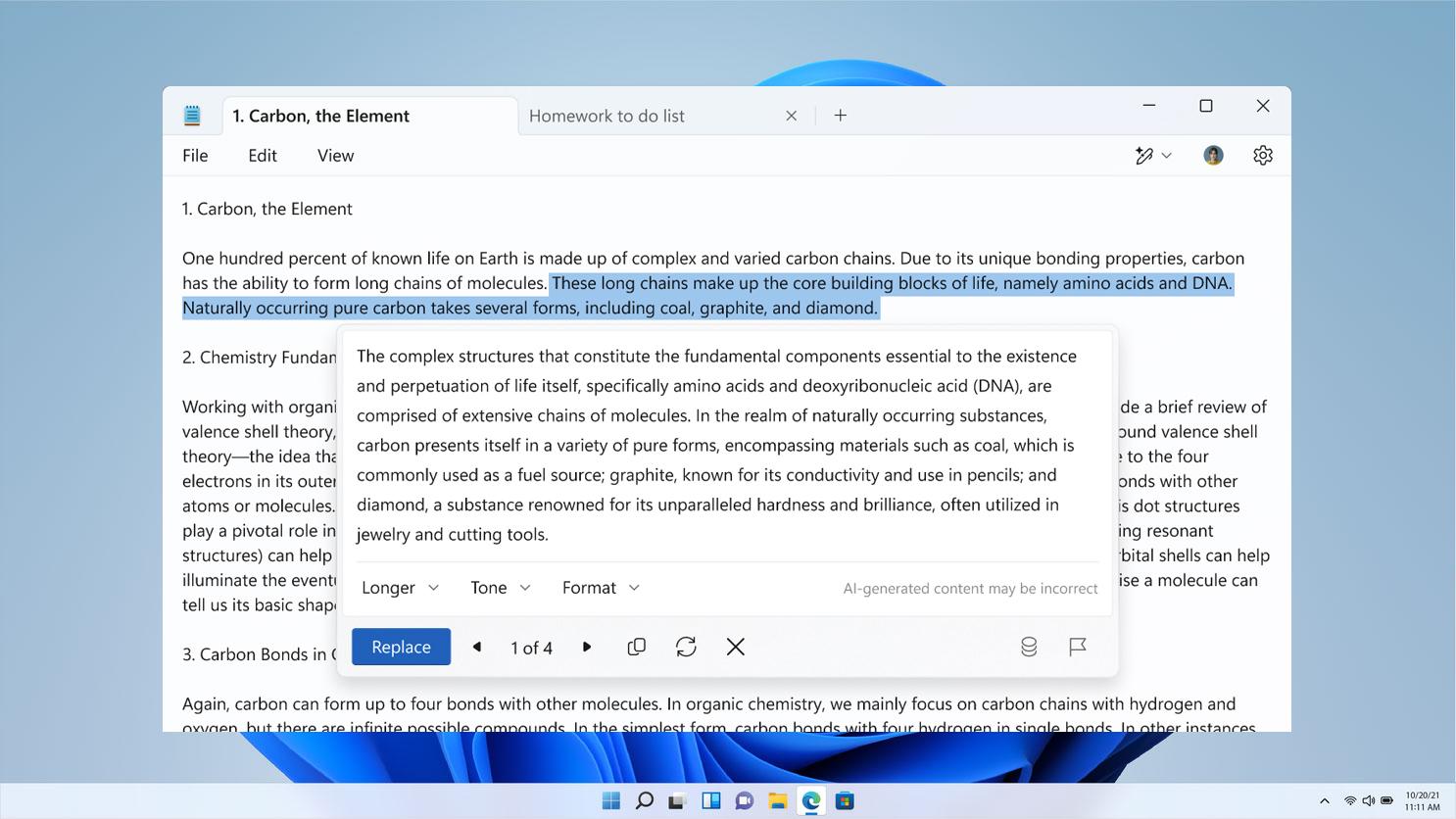Image resolution: width=1456 pixels, height=819 pixels.
Task: Click the Copy icon in rewrite panel
Action: 636,647
